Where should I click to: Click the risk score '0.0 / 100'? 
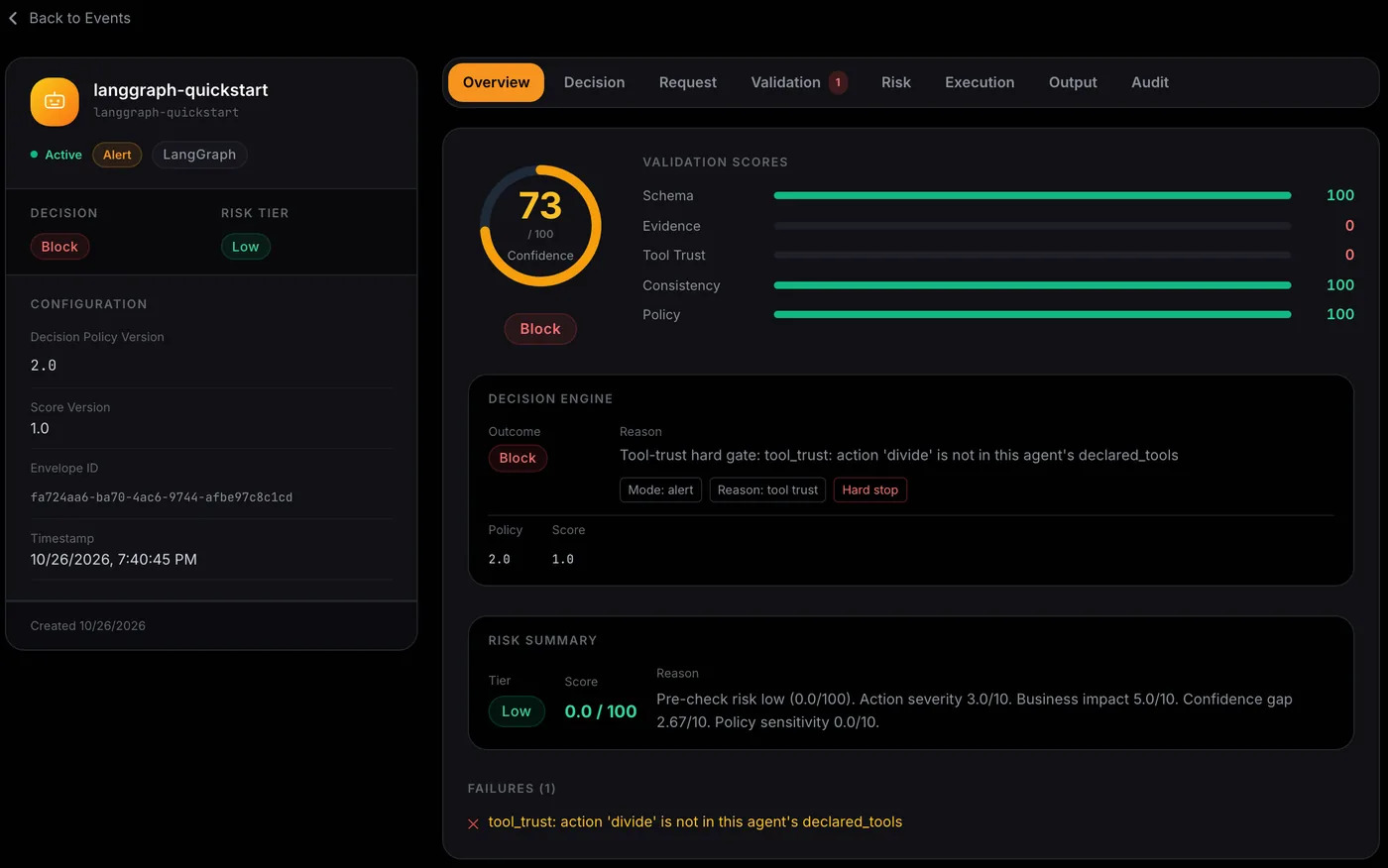(x=601, y=711)
